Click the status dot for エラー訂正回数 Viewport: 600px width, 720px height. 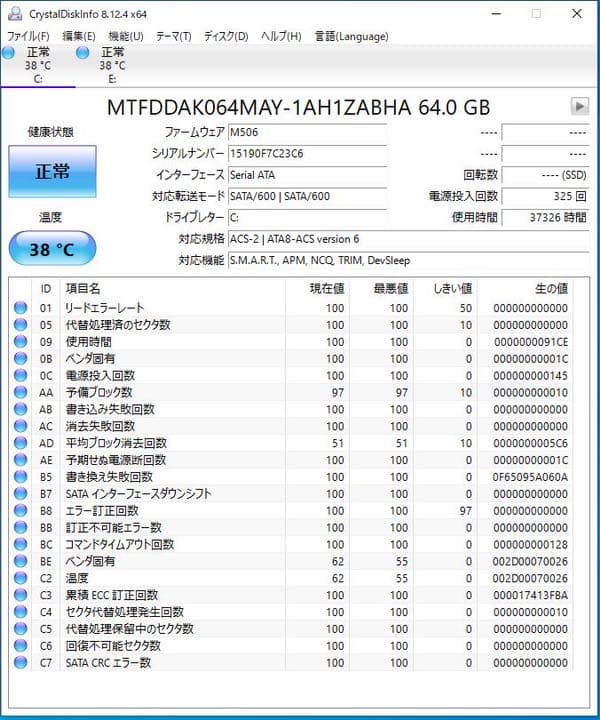[x=20, y=511]
